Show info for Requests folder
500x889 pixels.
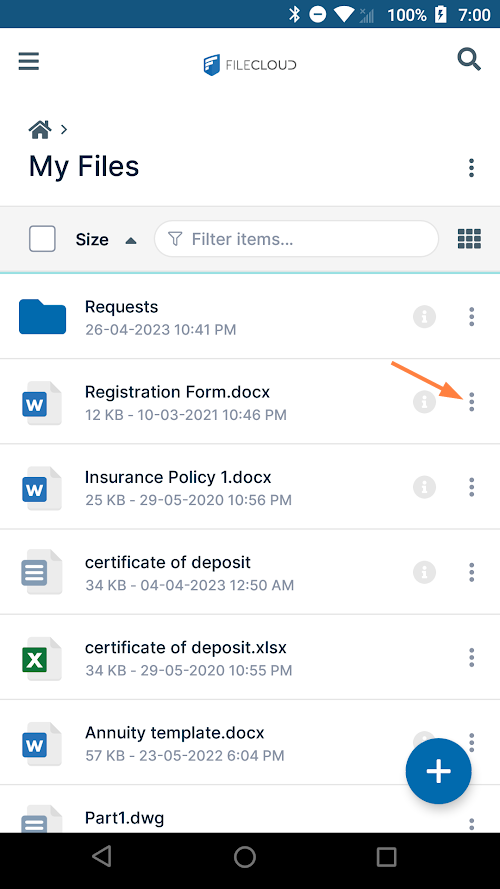click(x=424, y=316)
